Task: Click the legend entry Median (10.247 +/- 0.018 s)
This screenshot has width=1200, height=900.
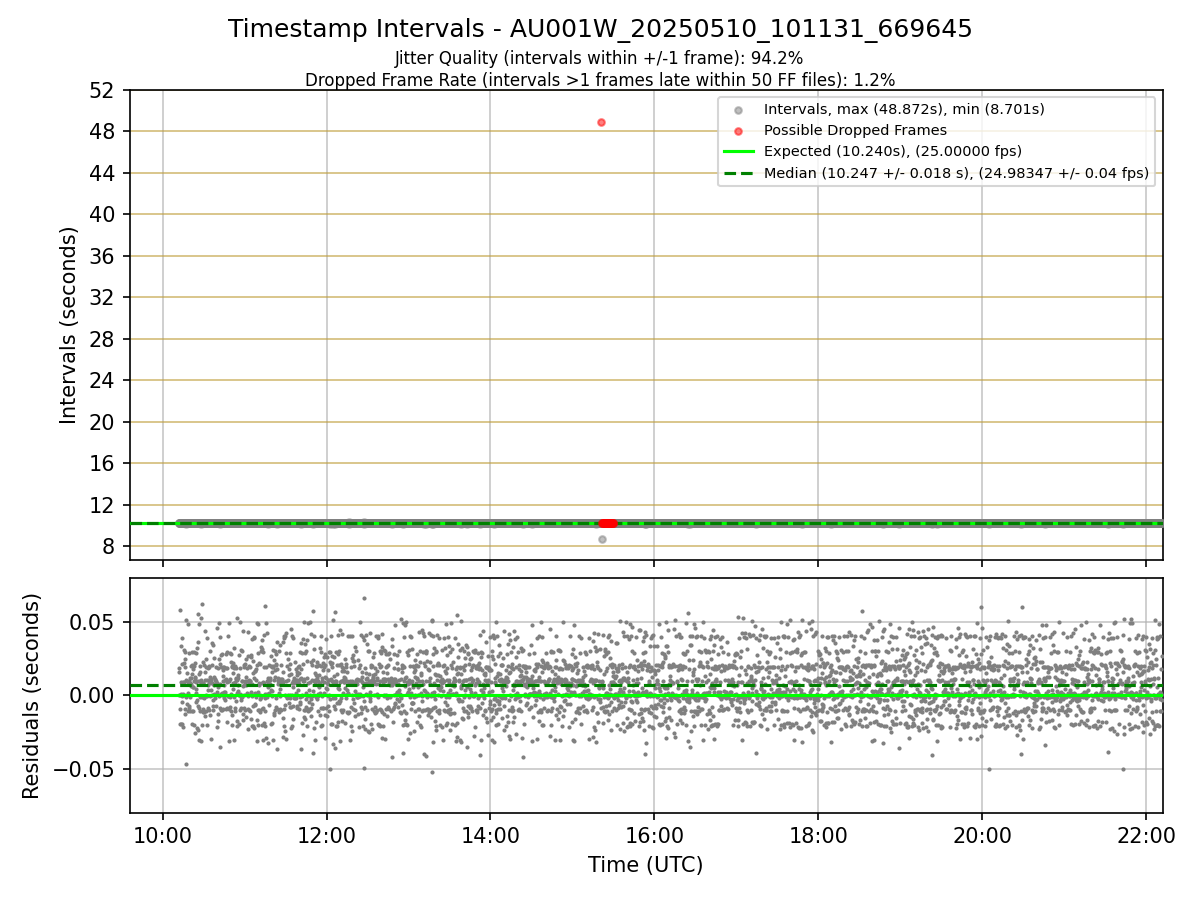Action: click(x=956, y=173)
